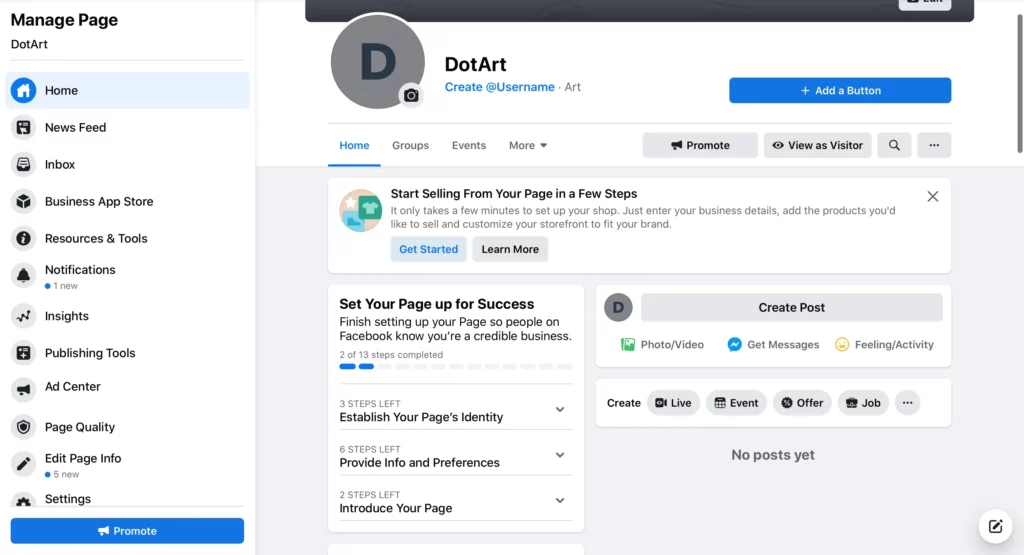Click the camera icon on profile picture
The width and height of the screenshot is (1024, 555).
click(x=411, y=95)
